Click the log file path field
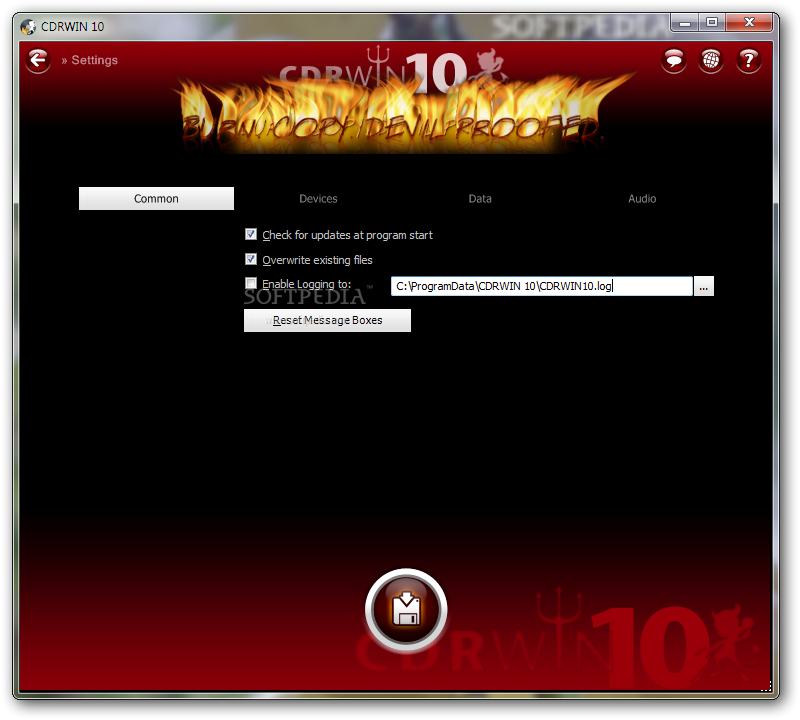This screenshot has height=720, width=800. [542, 286]
